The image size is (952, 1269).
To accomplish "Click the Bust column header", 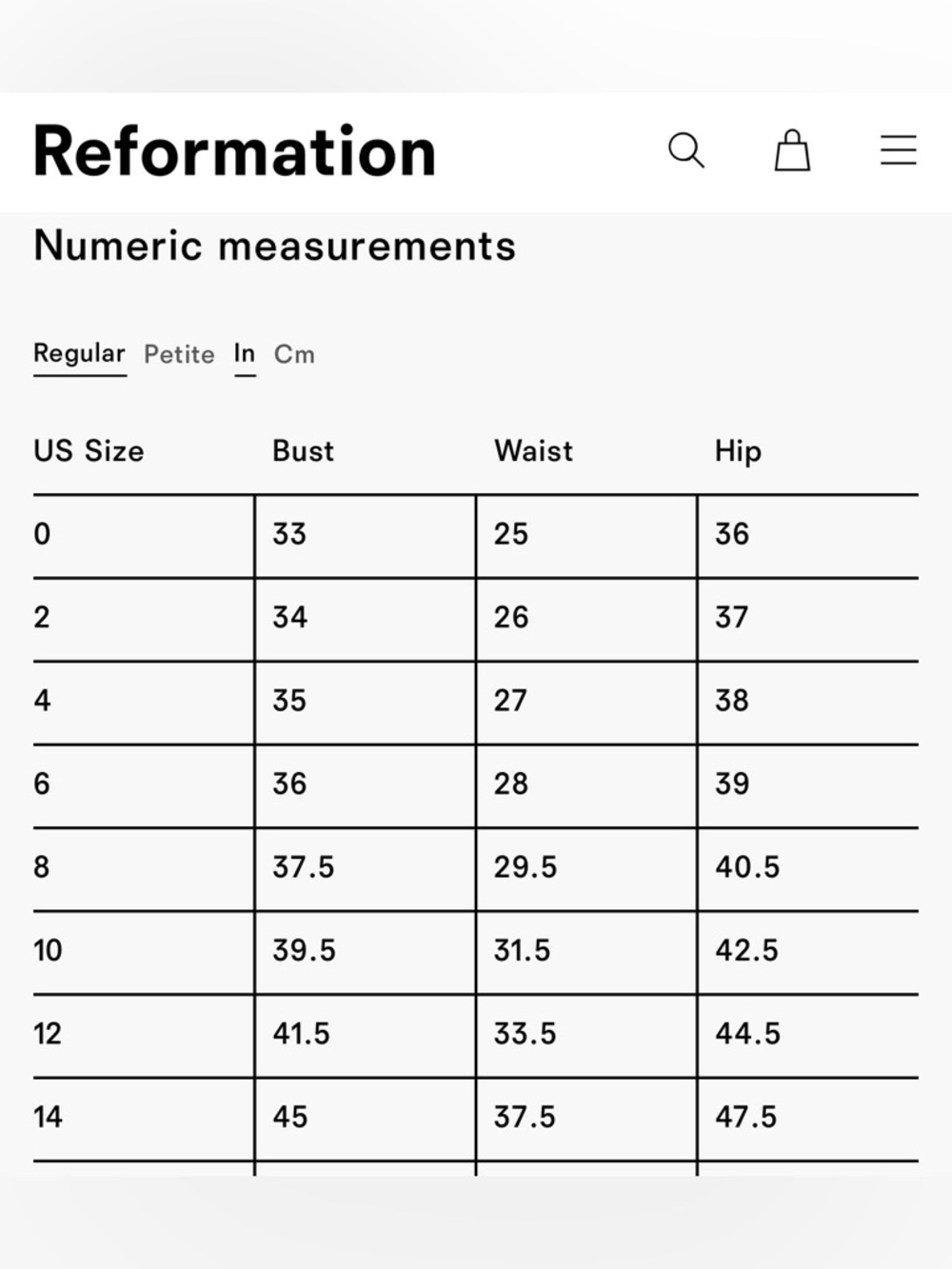I will pyautogui.click(x=303, y=450).
